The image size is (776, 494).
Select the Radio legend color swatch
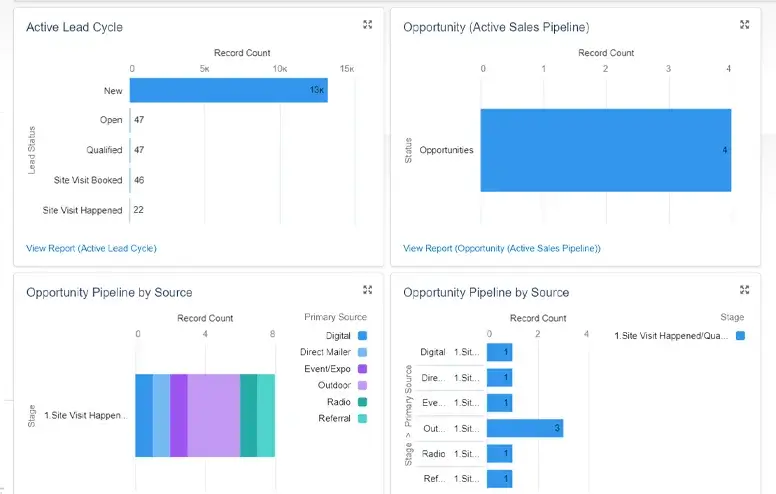[362, 402]
